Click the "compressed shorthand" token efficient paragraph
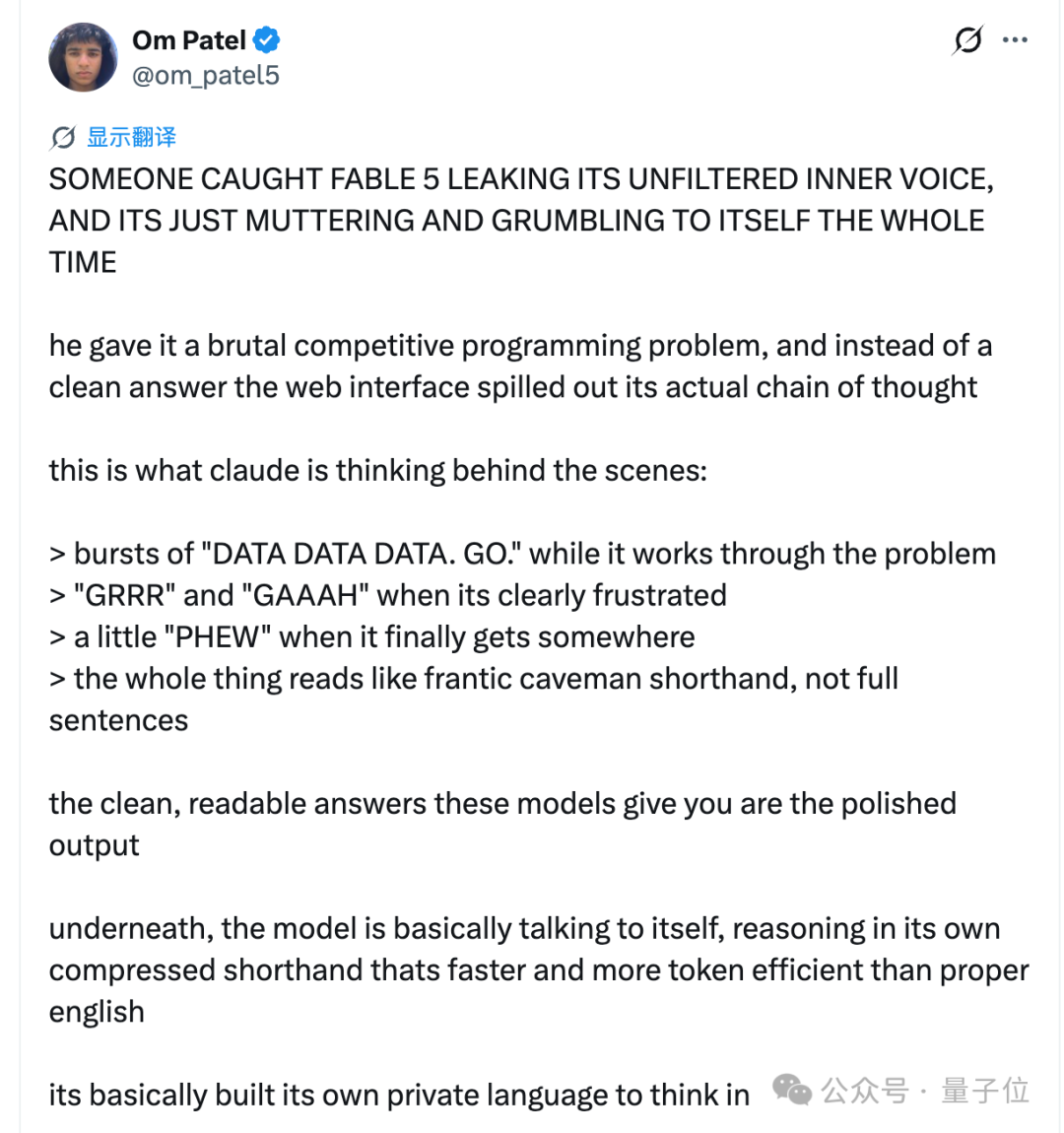 coord(539,969)
